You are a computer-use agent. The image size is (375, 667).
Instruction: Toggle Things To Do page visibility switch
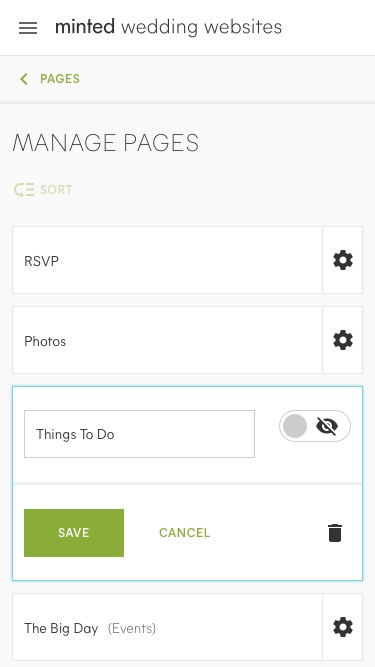point(315,426)
